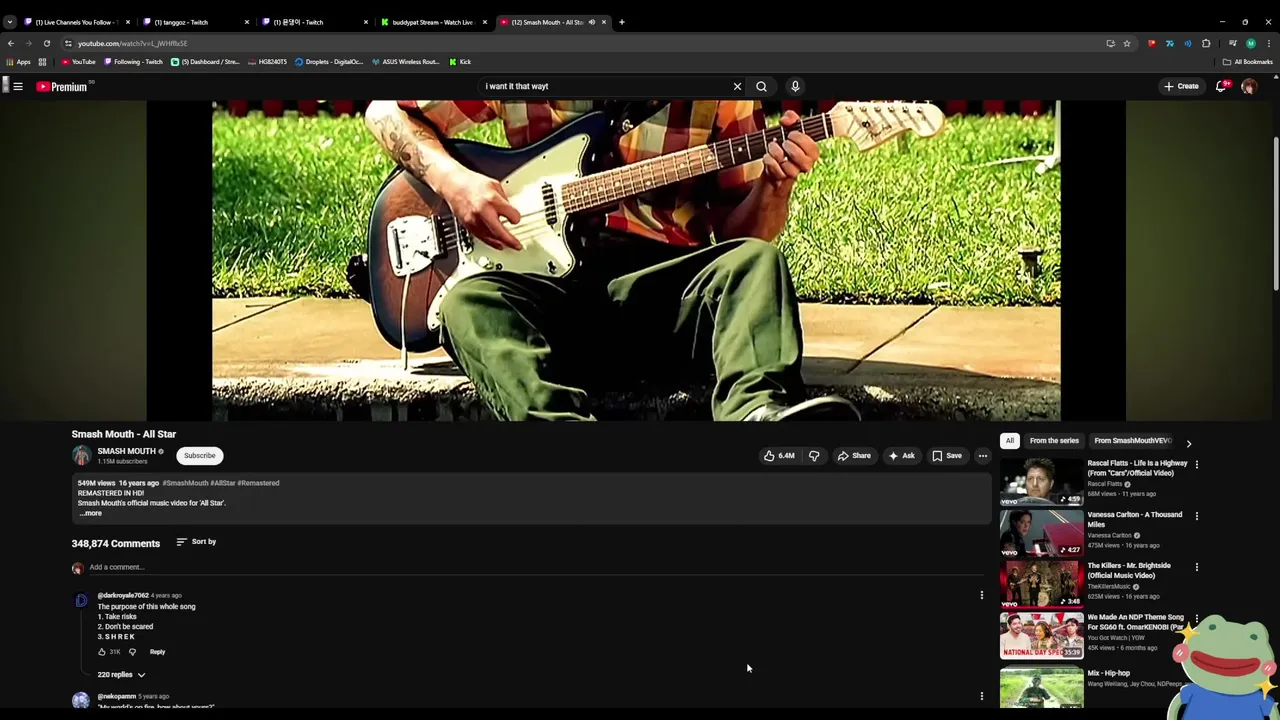Image resolution: width=1280 pixels, height=720 pixels.
Task: Open more actions menu beside Save
Action: pyautogui.click(x=983, y=456)
